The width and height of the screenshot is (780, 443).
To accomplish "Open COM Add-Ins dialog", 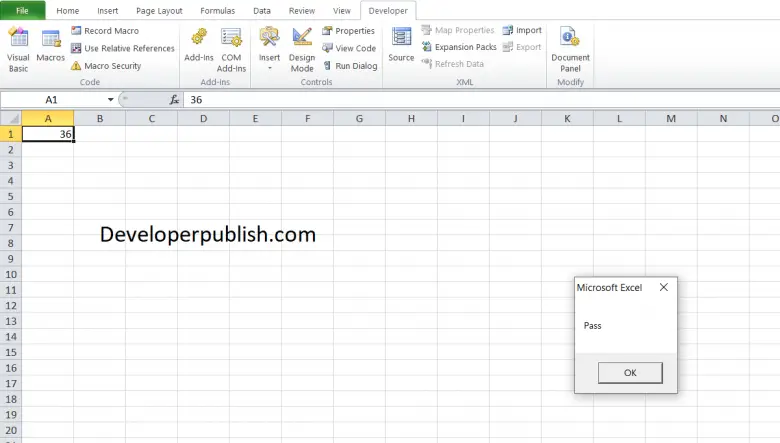I will (232, 48).
